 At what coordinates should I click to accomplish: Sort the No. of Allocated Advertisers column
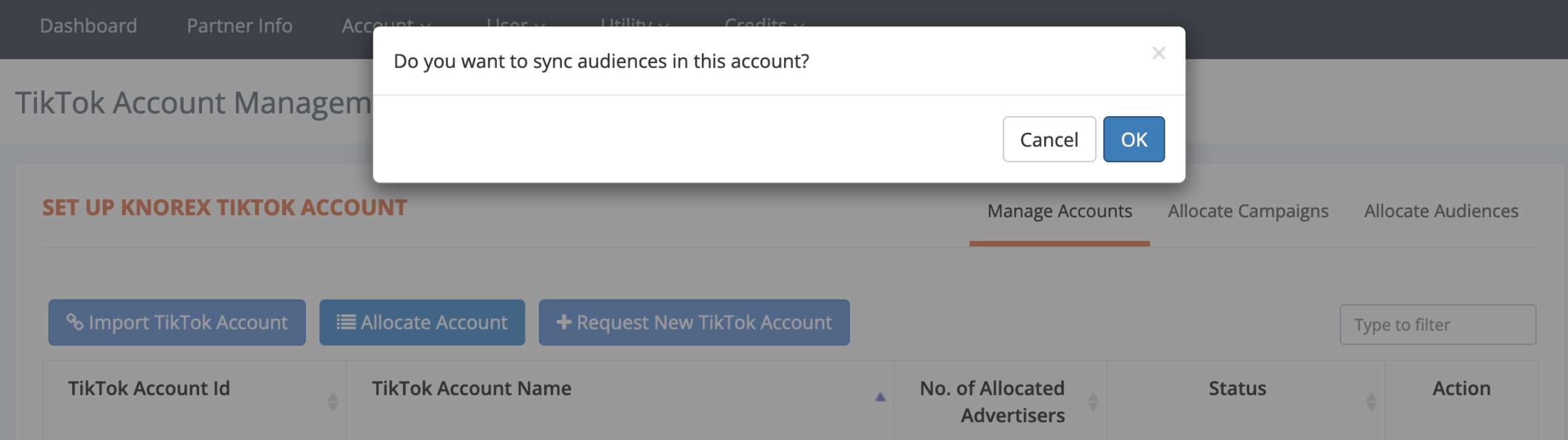pyautogui.click(x=1092, y=401)
